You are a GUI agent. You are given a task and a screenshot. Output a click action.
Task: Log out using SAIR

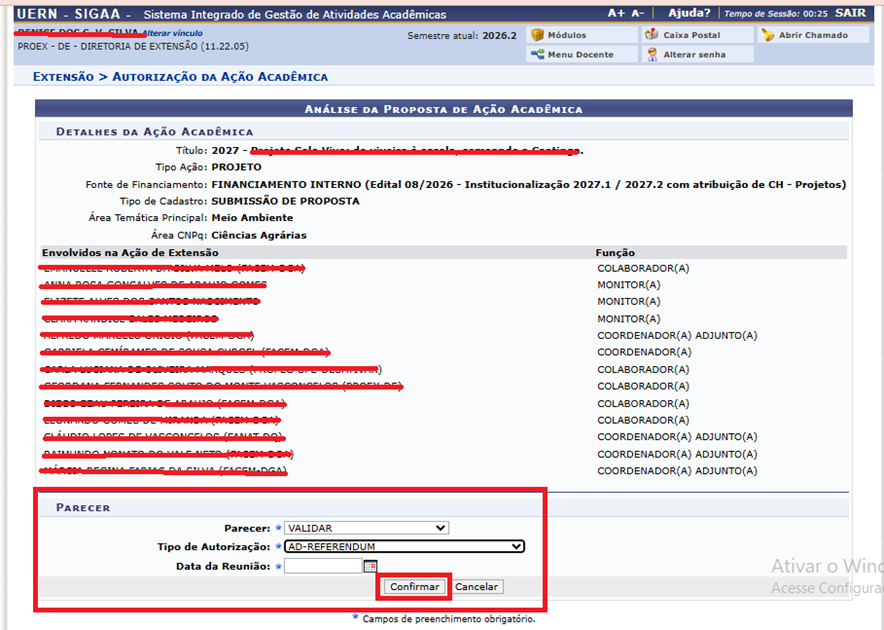(850, 13)
